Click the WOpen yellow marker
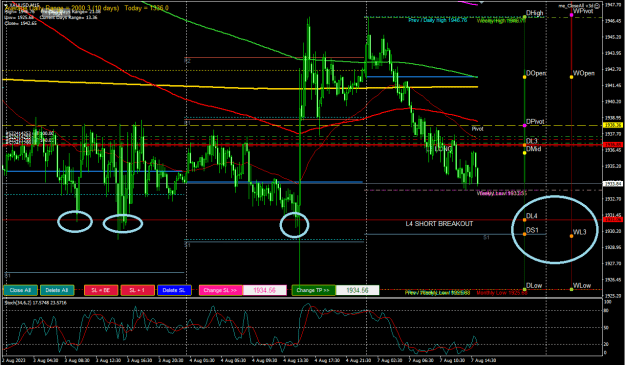This screenshot has height=365, width=625. click(x=572, y=77)
